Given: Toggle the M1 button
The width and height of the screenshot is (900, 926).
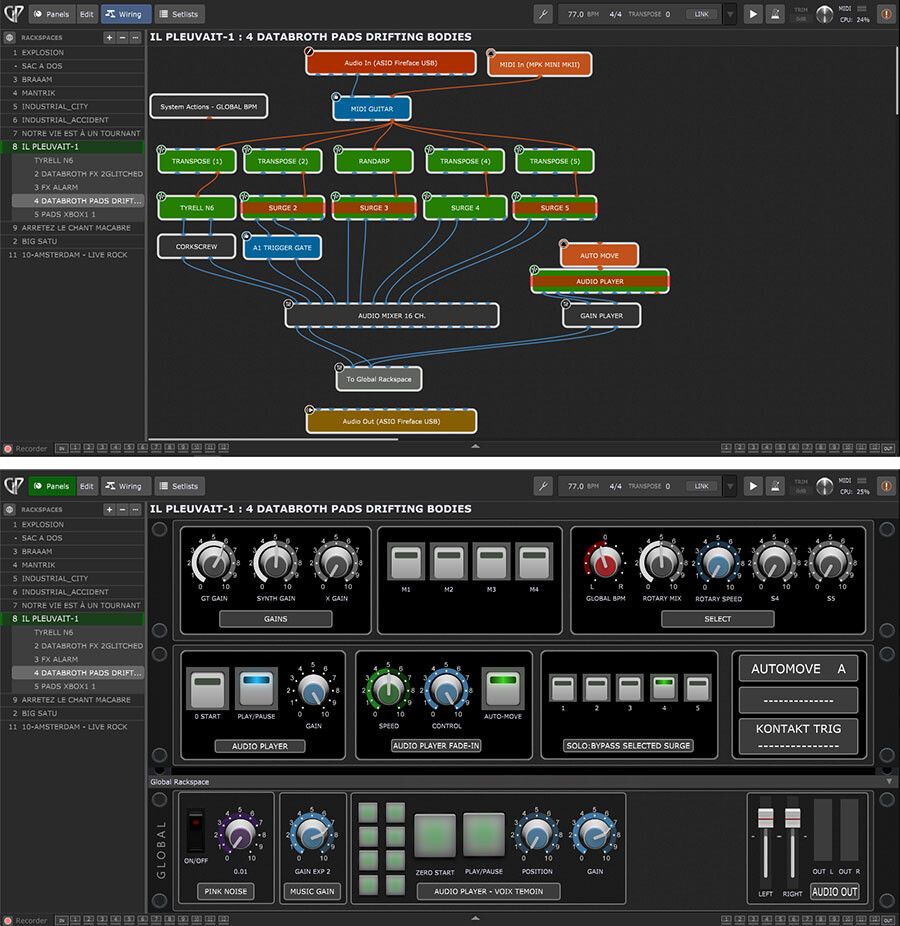Looking at the screenshot, I should pos(406,560).
